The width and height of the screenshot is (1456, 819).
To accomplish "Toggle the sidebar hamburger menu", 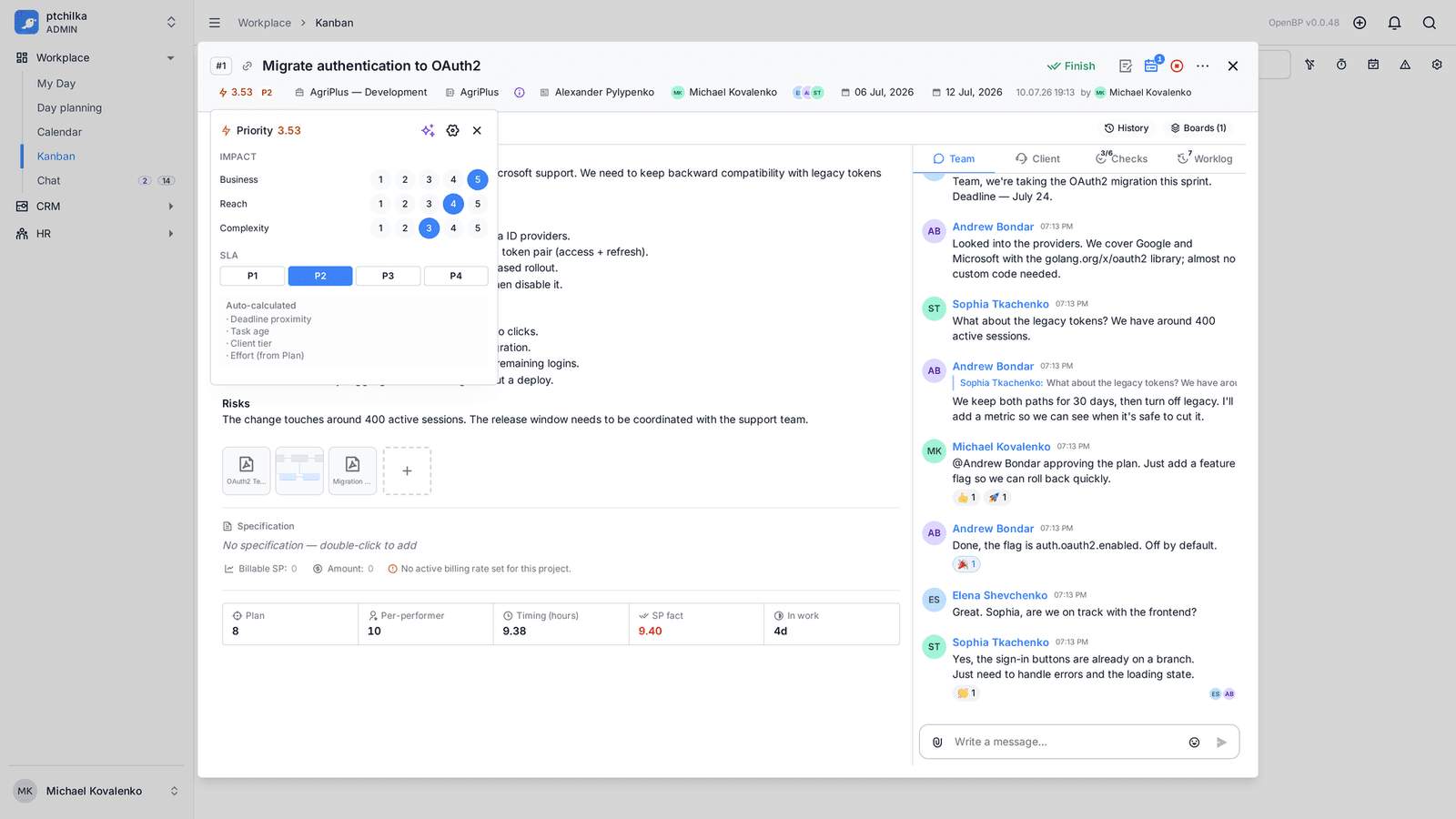I will coord(214,23).
